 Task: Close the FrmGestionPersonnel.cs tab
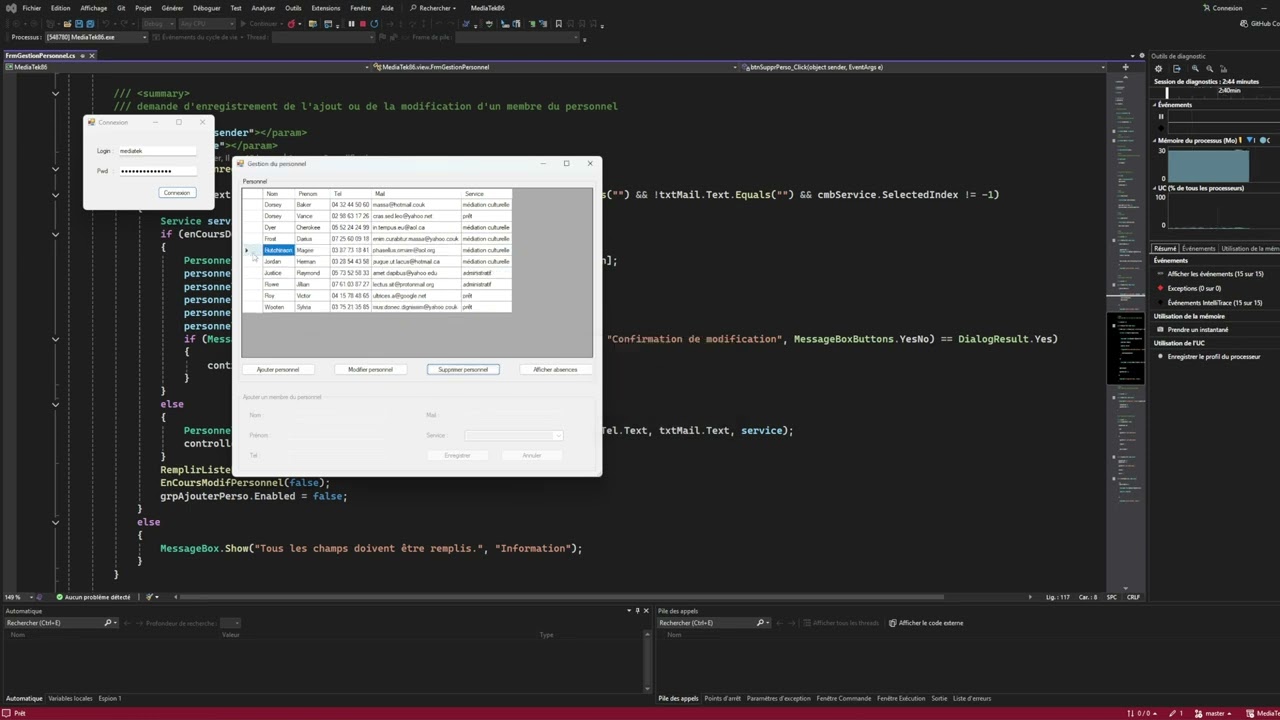[x=91, y=55]
